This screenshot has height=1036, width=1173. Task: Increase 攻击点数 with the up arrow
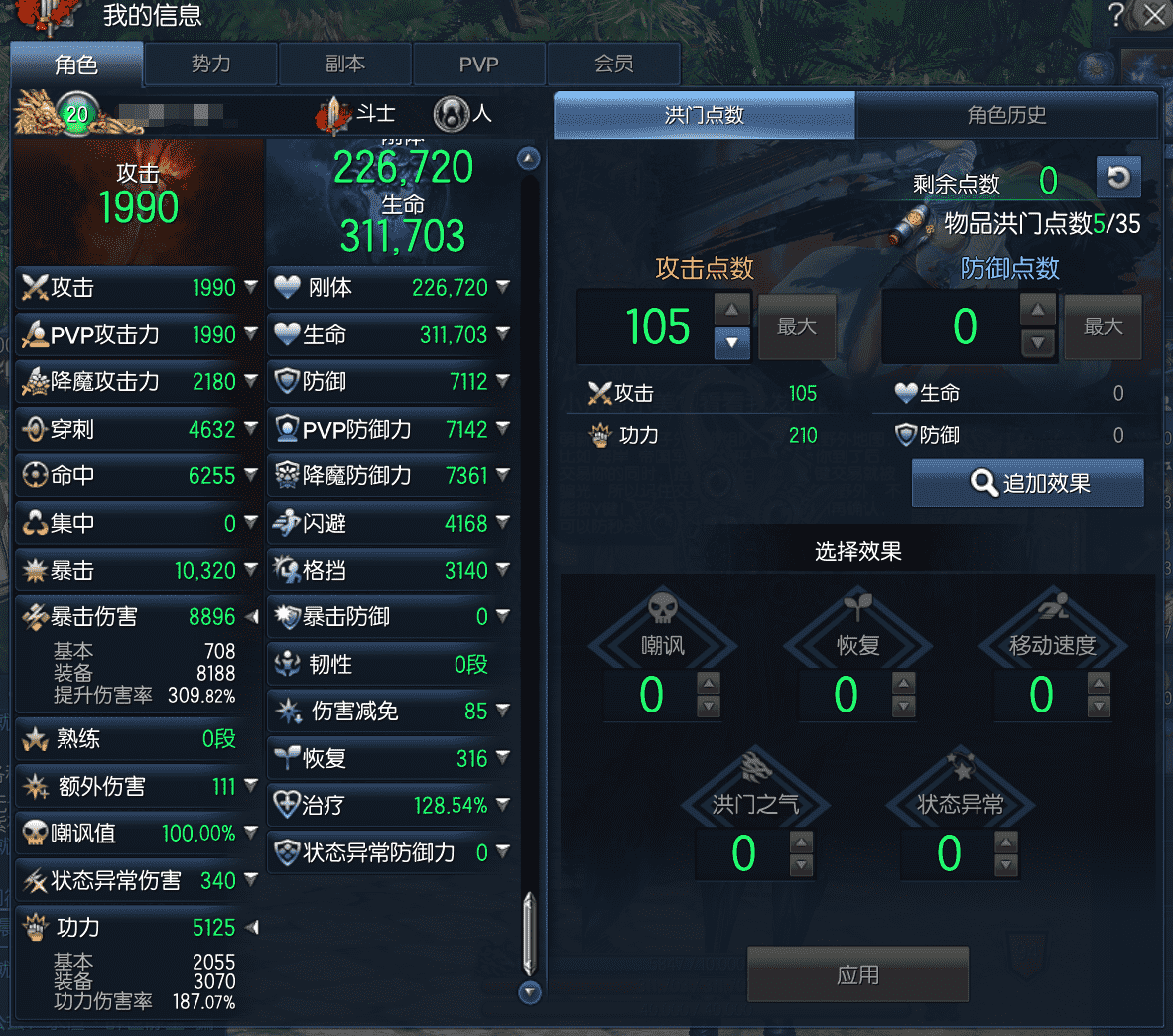click(731, 309)
